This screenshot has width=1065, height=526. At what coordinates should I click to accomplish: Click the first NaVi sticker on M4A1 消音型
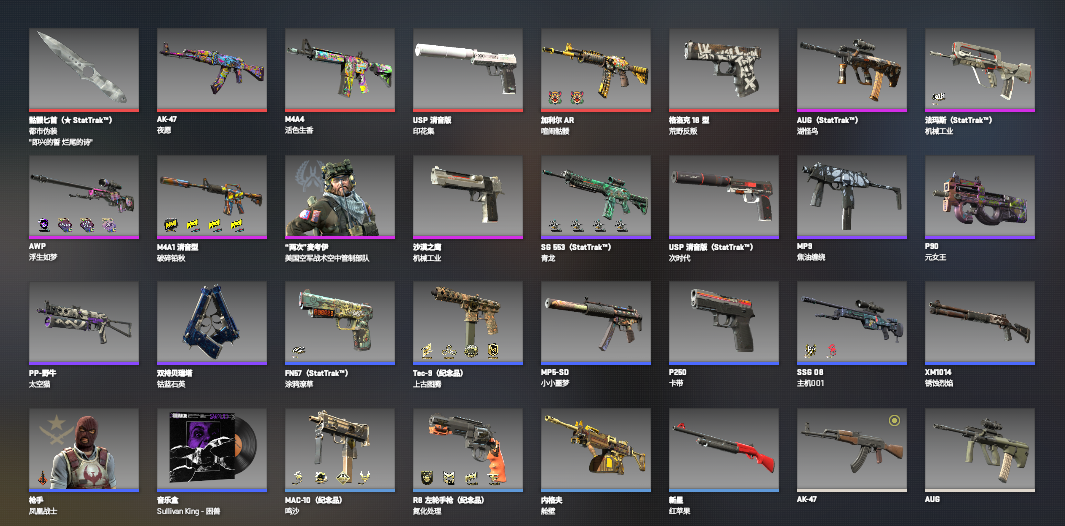click(170, 224)
